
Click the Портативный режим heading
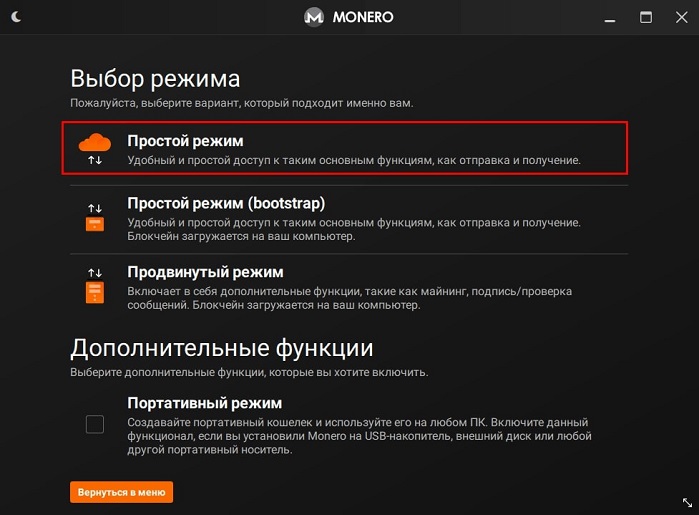(x=205, y=403)
